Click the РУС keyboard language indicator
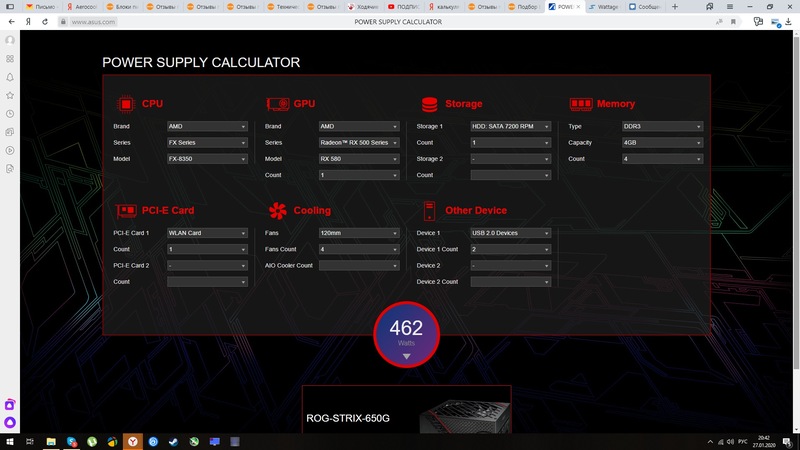Screen dimensions: 800x450 point(743,442)
